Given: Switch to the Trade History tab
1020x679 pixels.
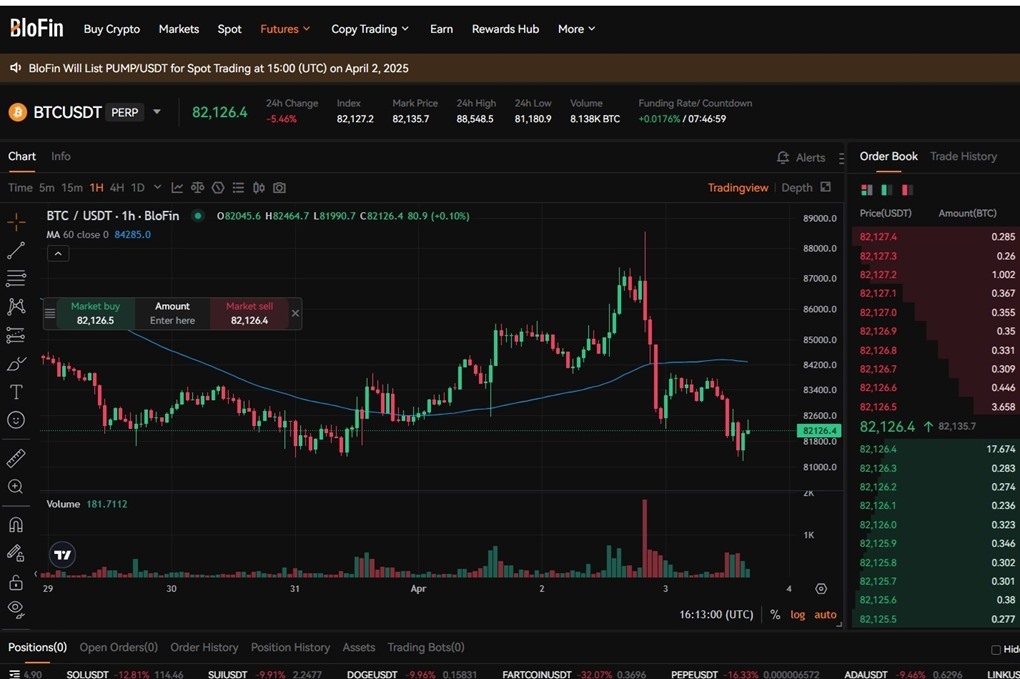Looking at the screenshot, I should [x=963, y=156].
